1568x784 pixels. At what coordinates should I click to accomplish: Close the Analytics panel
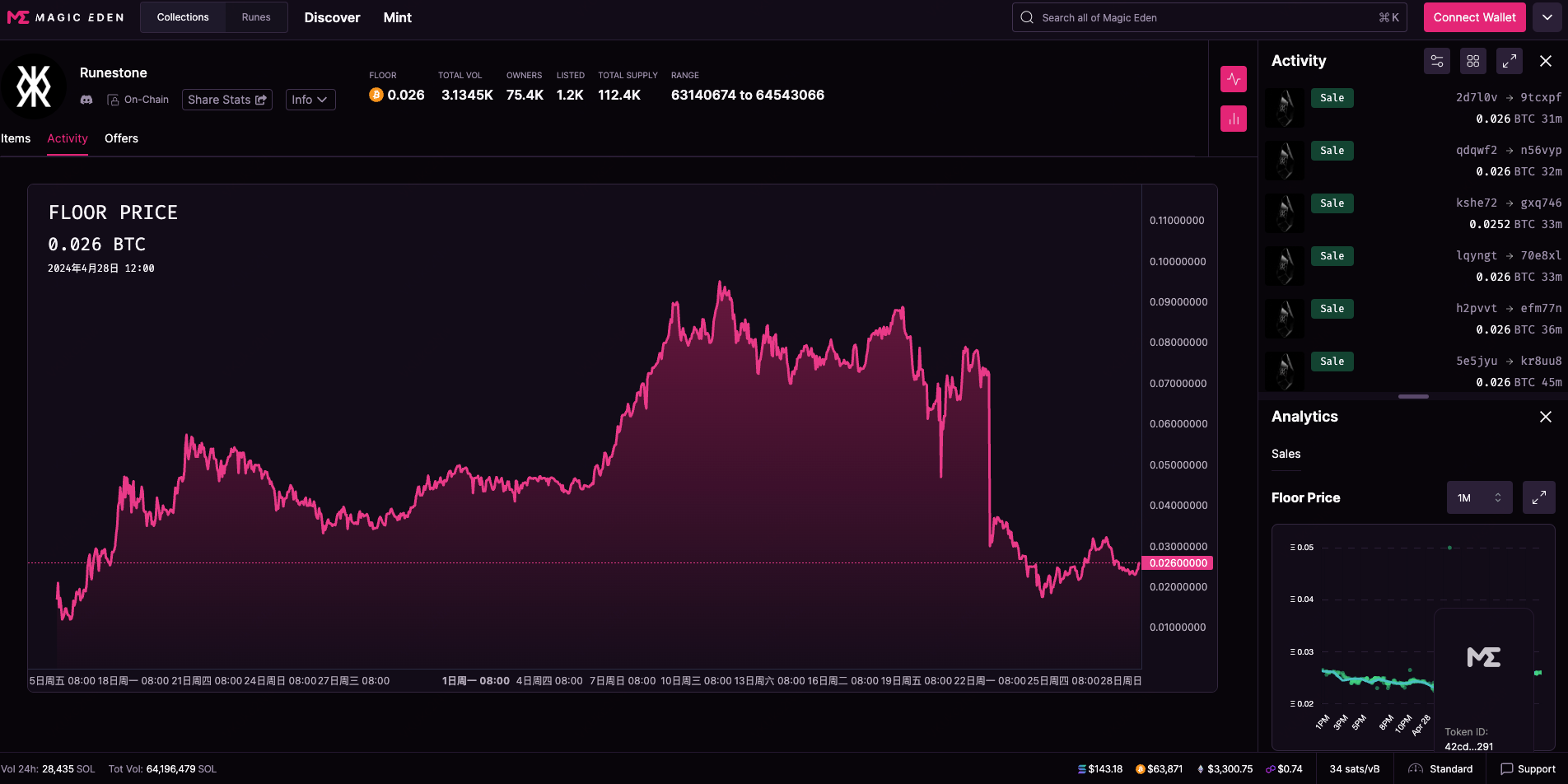[1545, 417]
